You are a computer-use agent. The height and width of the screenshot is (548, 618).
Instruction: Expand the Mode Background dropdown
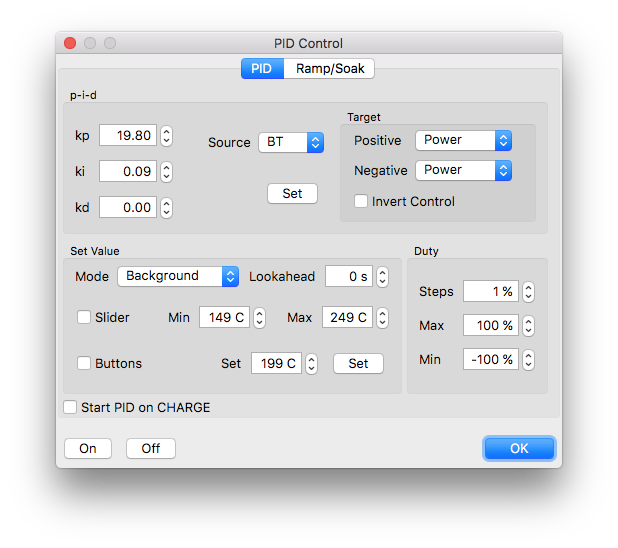[x=178, y=276]
